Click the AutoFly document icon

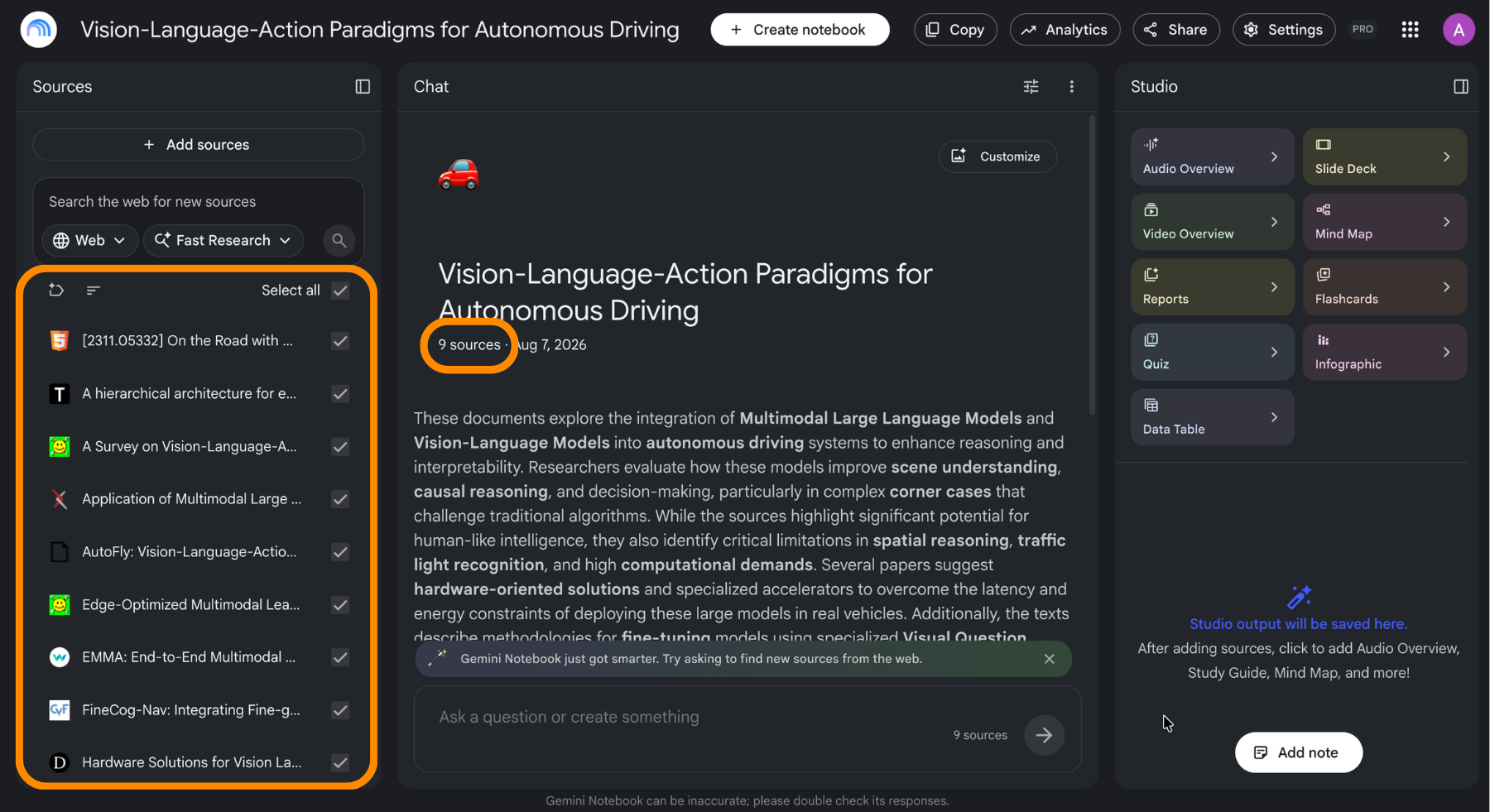[x=60, y=552]
